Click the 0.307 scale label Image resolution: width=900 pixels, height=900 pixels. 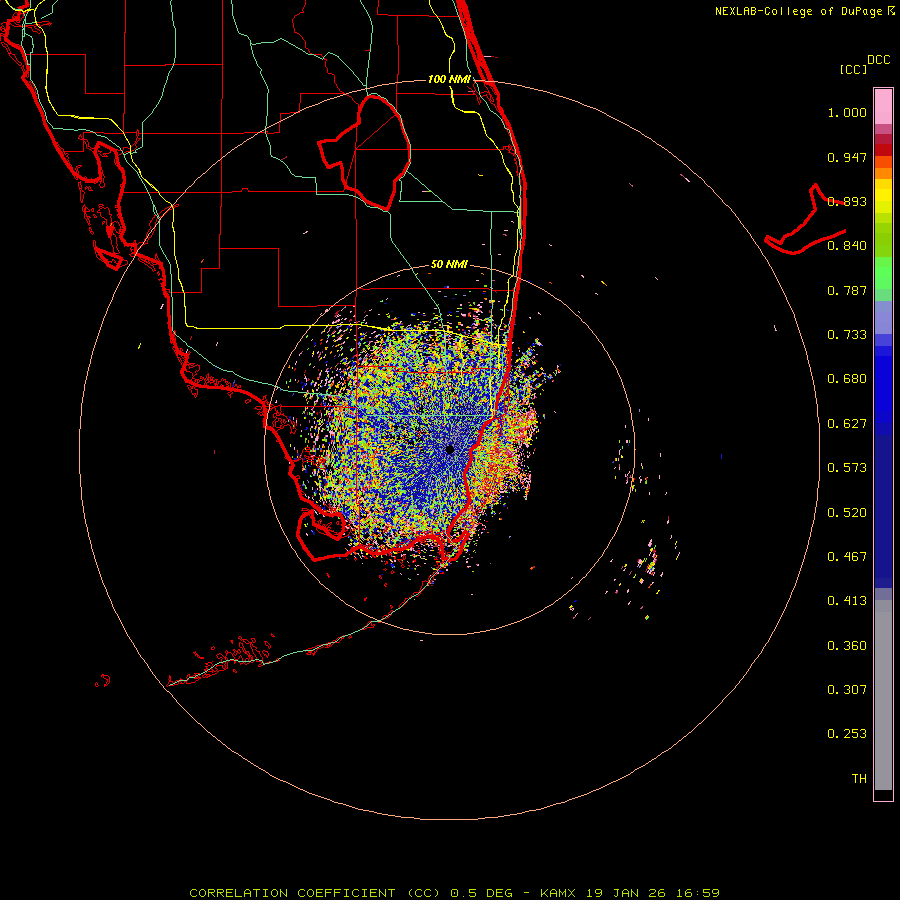pyautogui.click(x=847, y=690)
